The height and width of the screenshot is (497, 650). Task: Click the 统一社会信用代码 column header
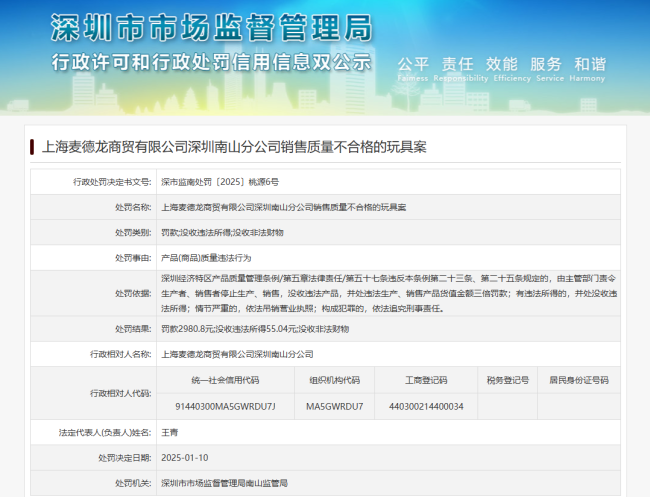225,380
